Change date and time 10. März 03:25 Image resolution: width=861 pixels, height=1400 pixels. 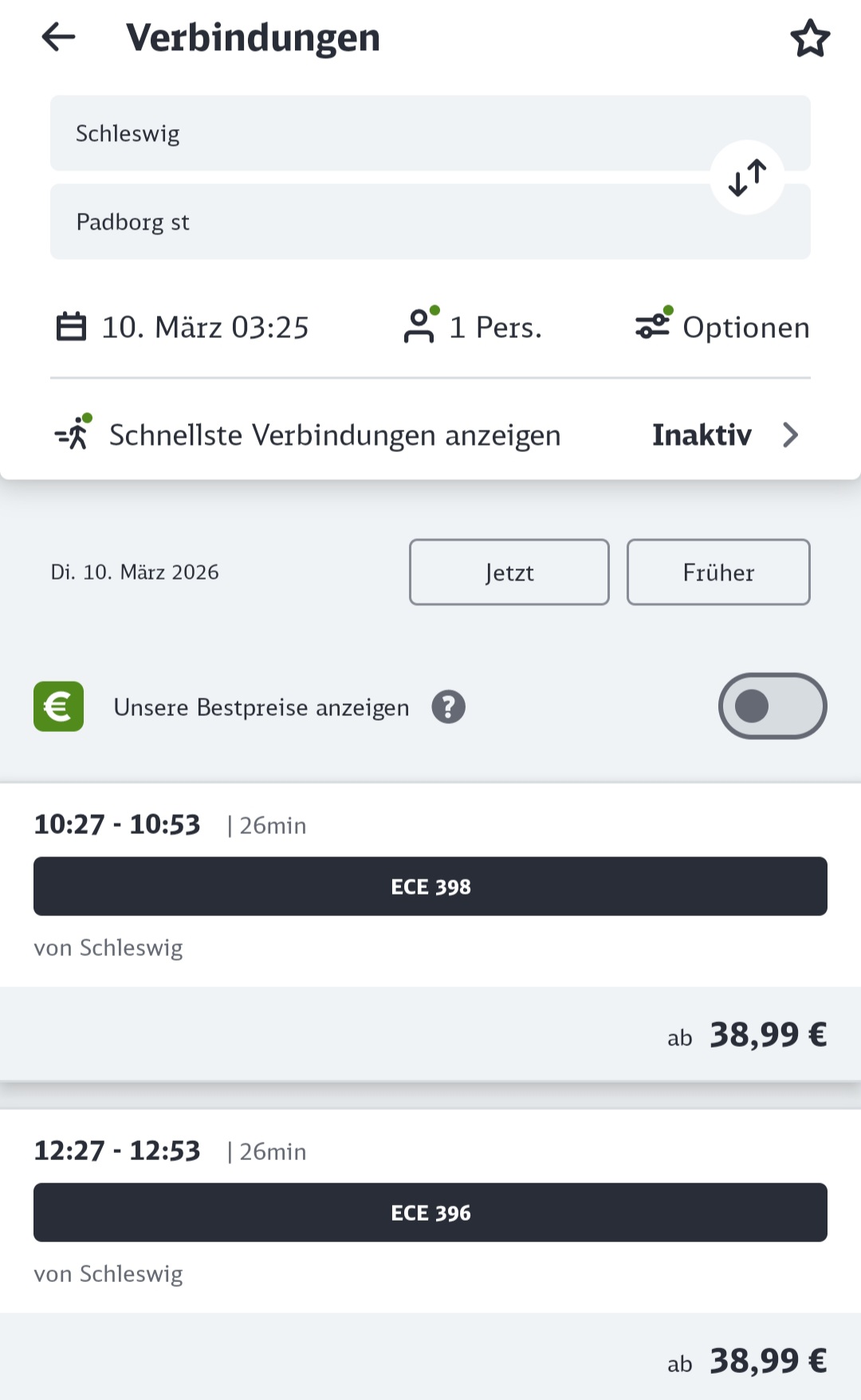click(x=205, y=327)
